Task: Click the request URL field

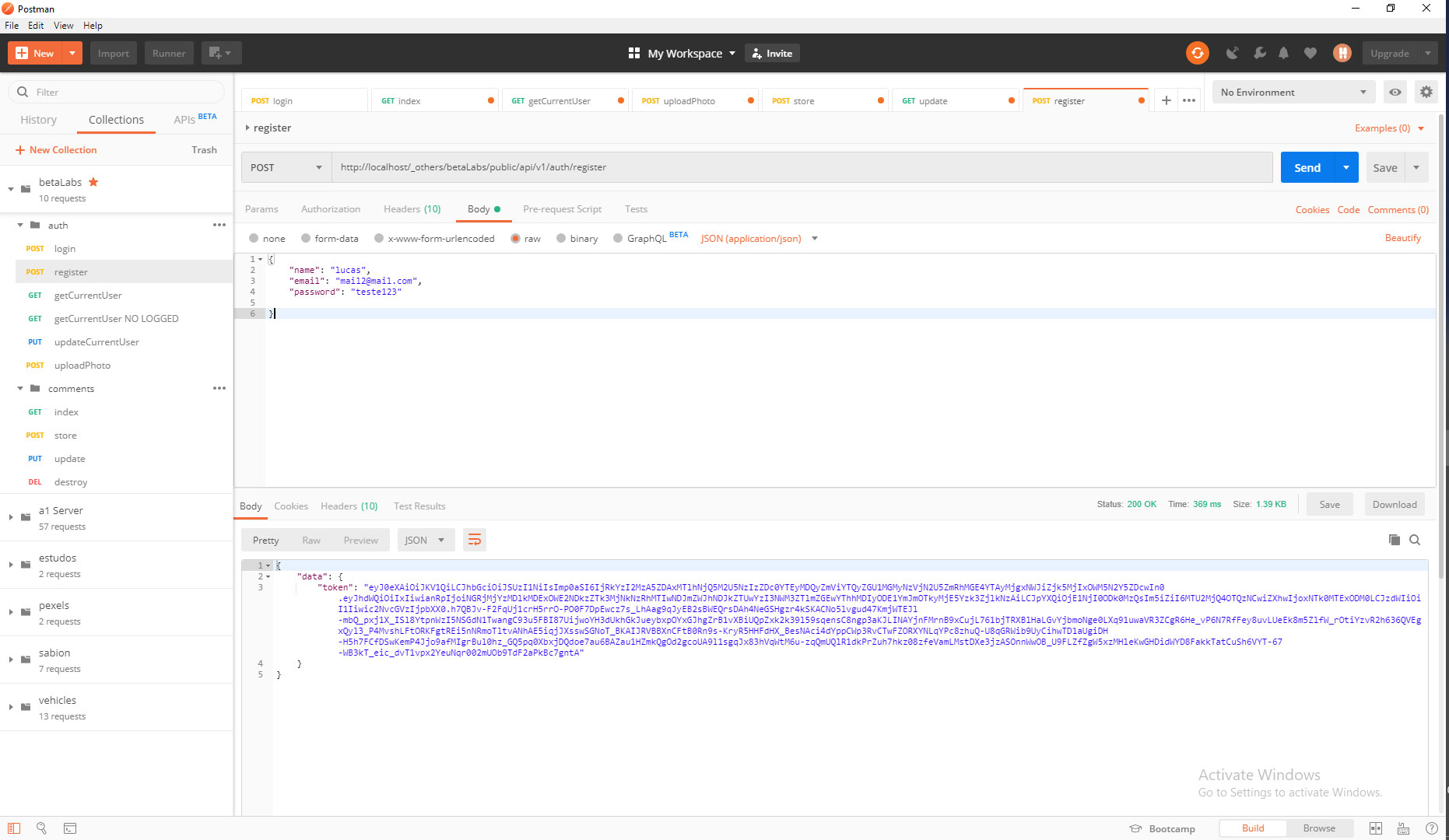Action: (802, 167)
